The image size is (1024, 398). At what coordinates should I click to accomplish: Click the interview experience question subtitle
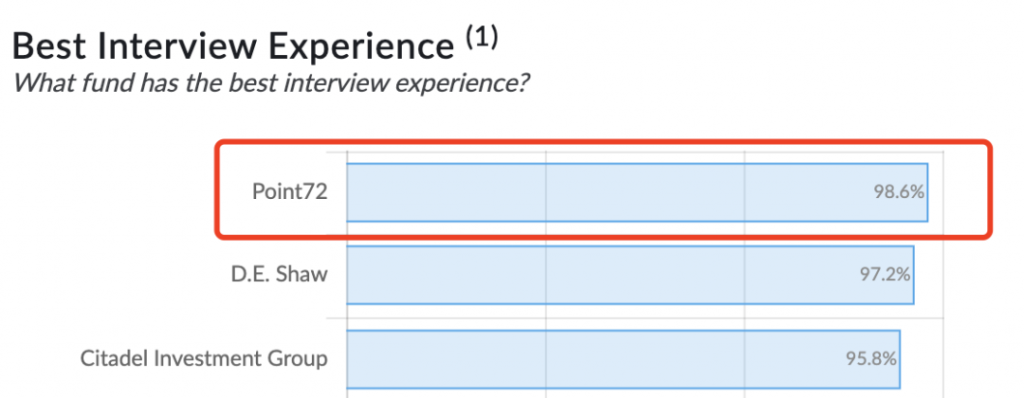[x=271, y=84]
